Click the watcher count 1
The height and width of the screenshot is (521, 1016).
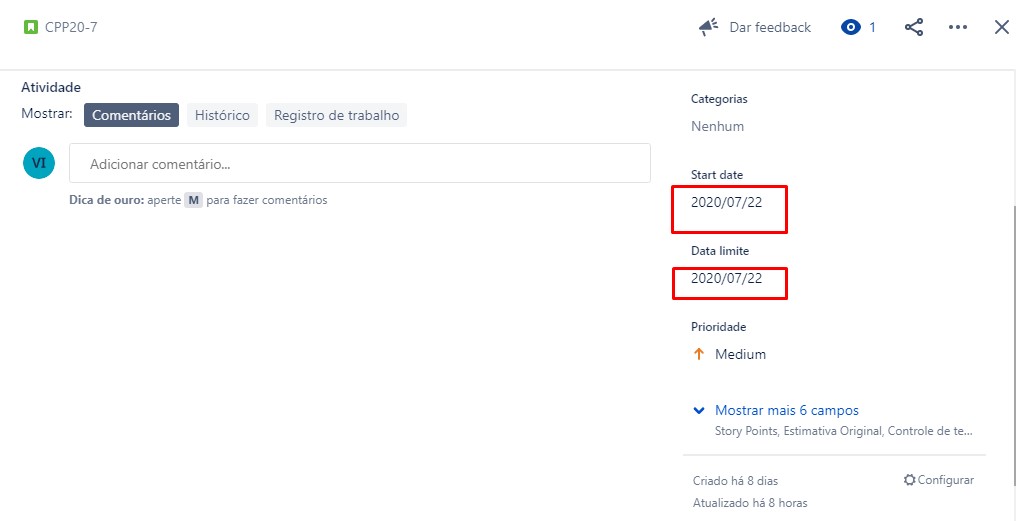click(x=872, y=27)
